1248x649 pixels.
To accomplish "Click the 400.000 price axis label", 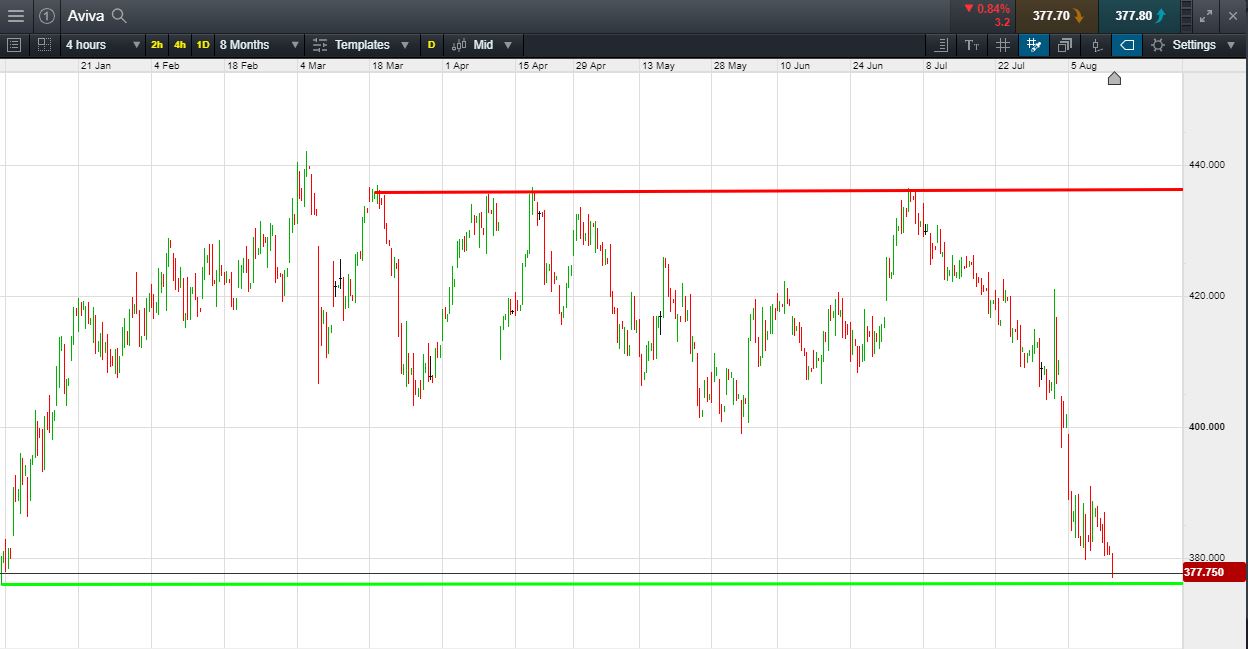I will tap(1206, 427).
